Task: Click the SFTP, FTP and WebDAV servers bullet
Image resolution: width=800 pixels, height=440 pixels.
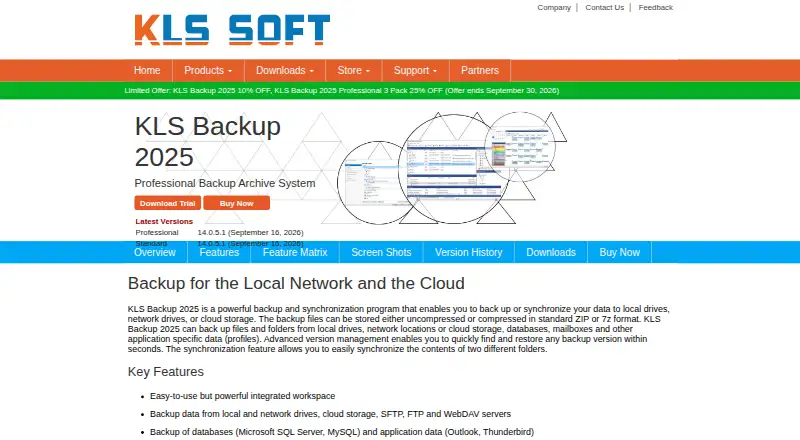Action: 330,414
